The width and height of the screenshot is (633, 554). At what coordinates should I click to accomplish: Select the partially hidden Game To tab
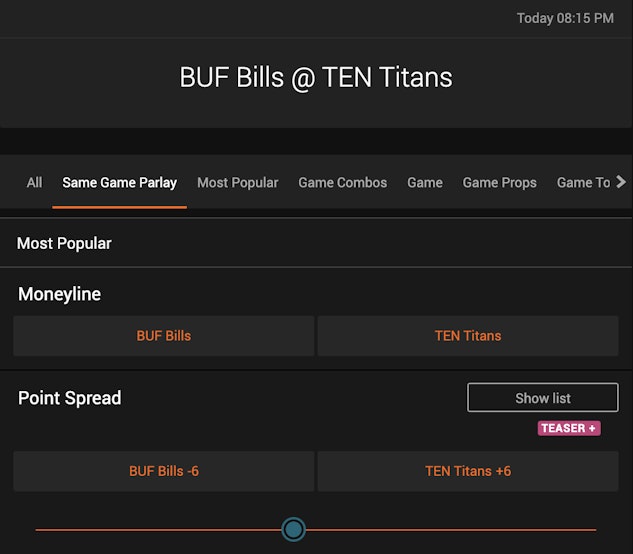coord(583,183)
